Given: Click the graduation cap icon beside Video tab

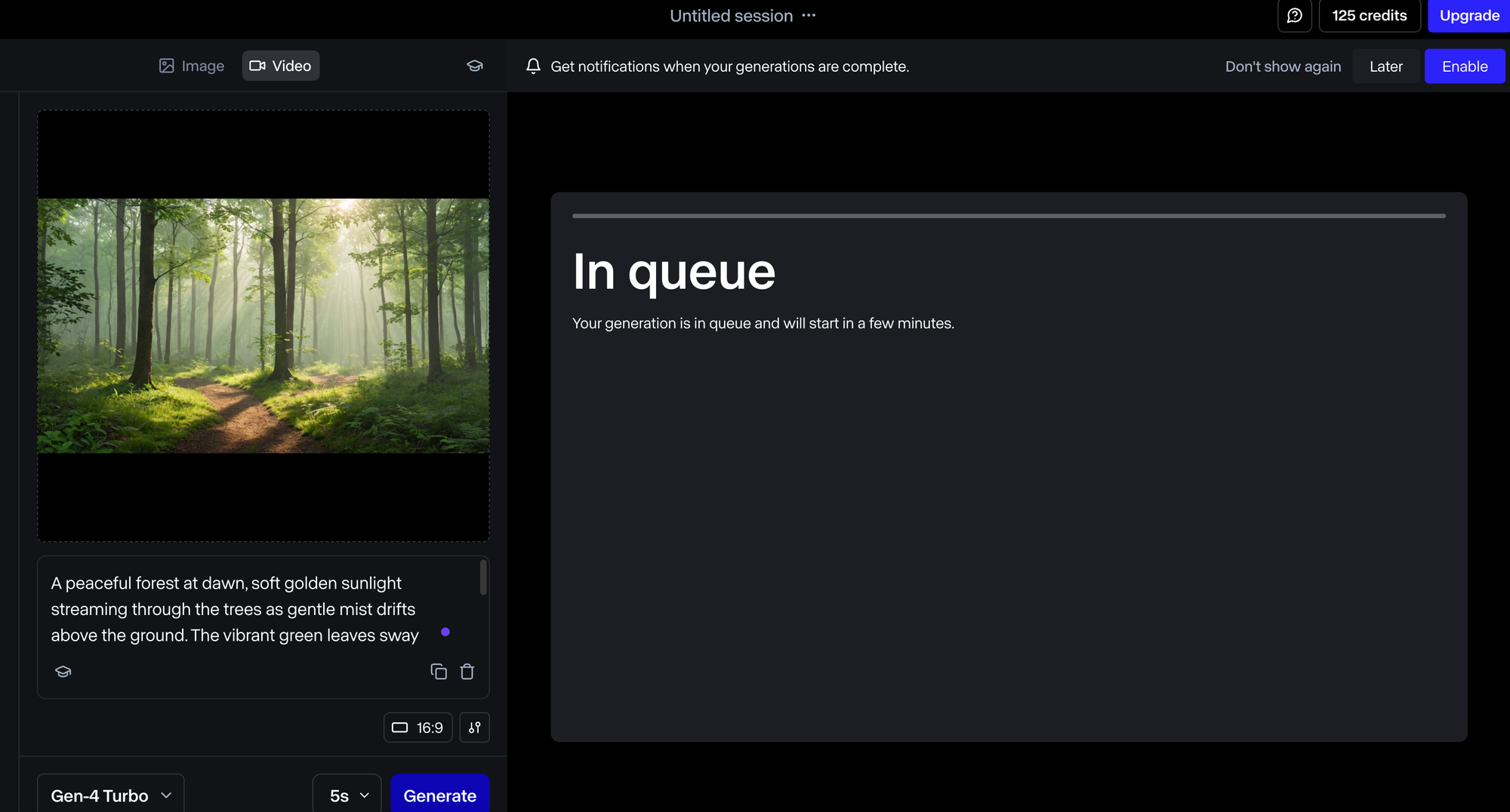Looking at the screenshot, I should [x=474, y=66].
